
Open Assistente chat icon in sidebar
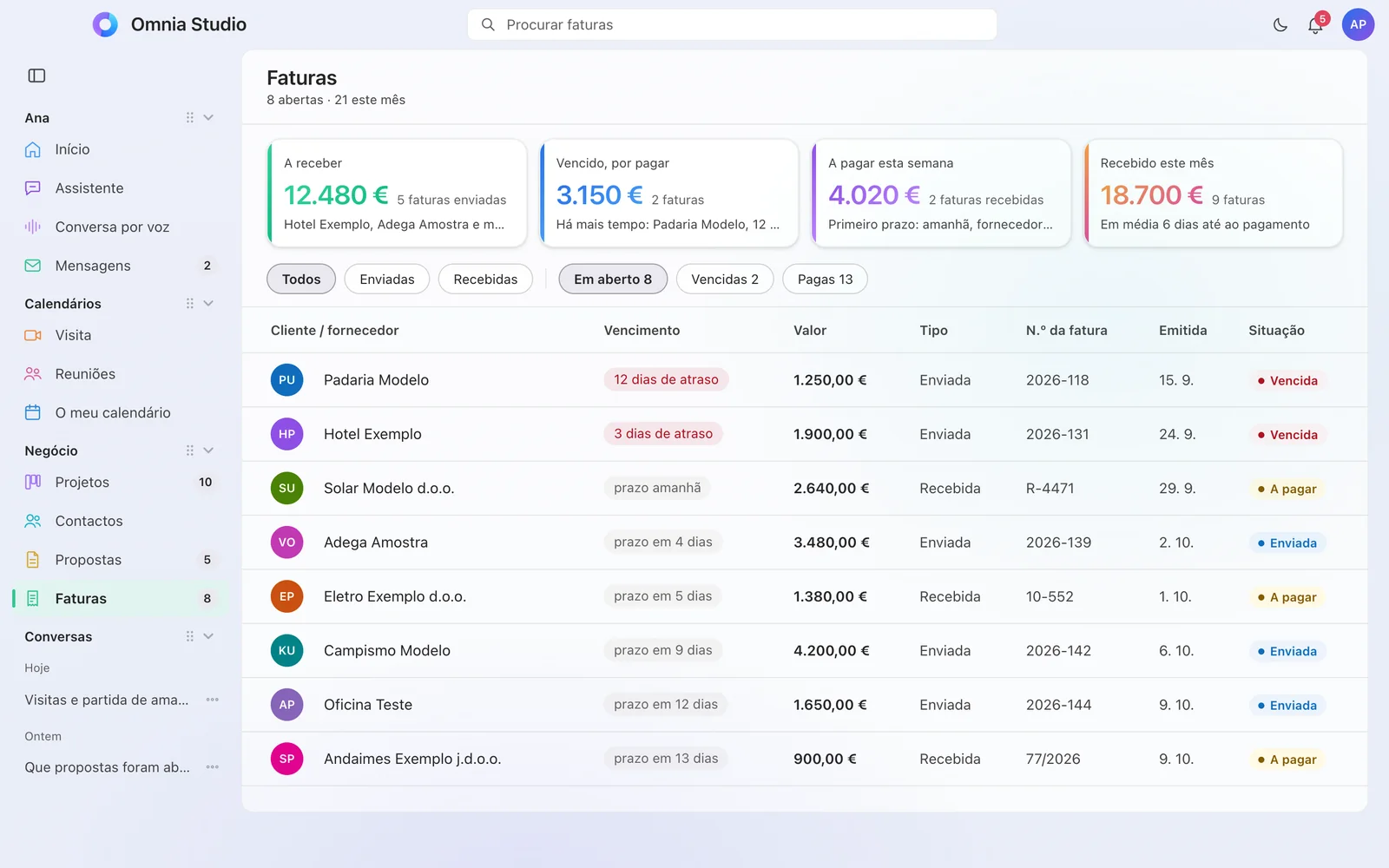(33, 188)
